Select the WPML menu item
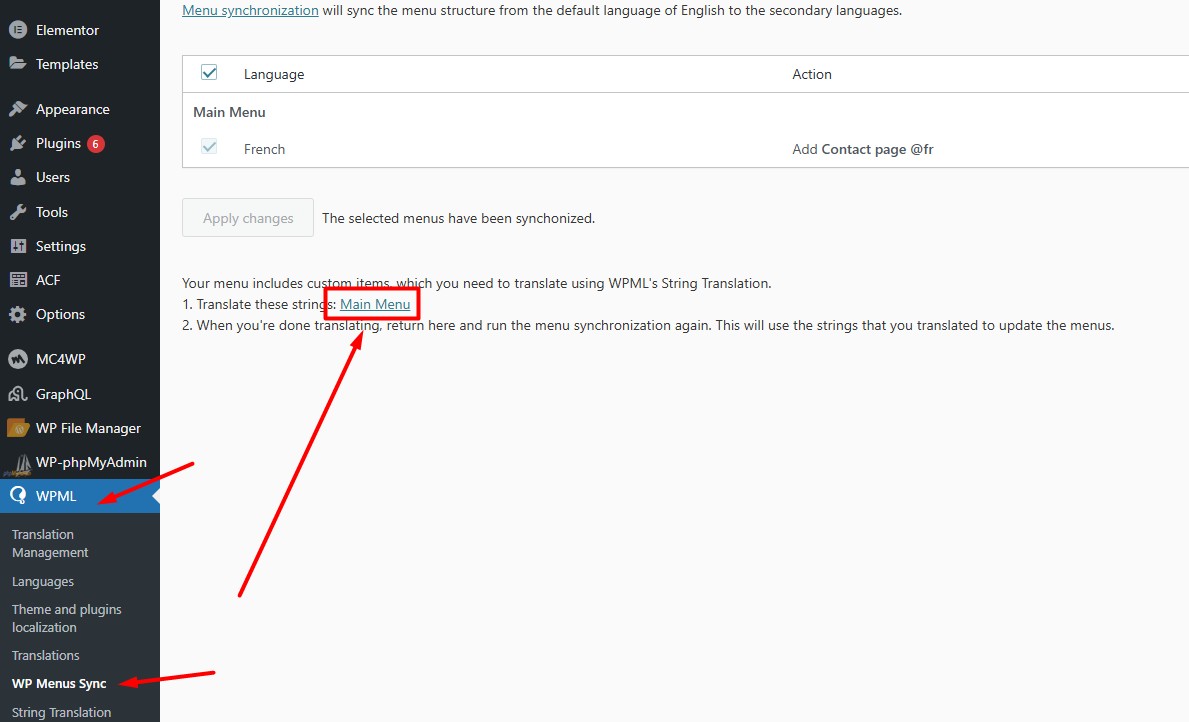The image size is (1189, 722). pyautogui.click(x=80, y=496)
